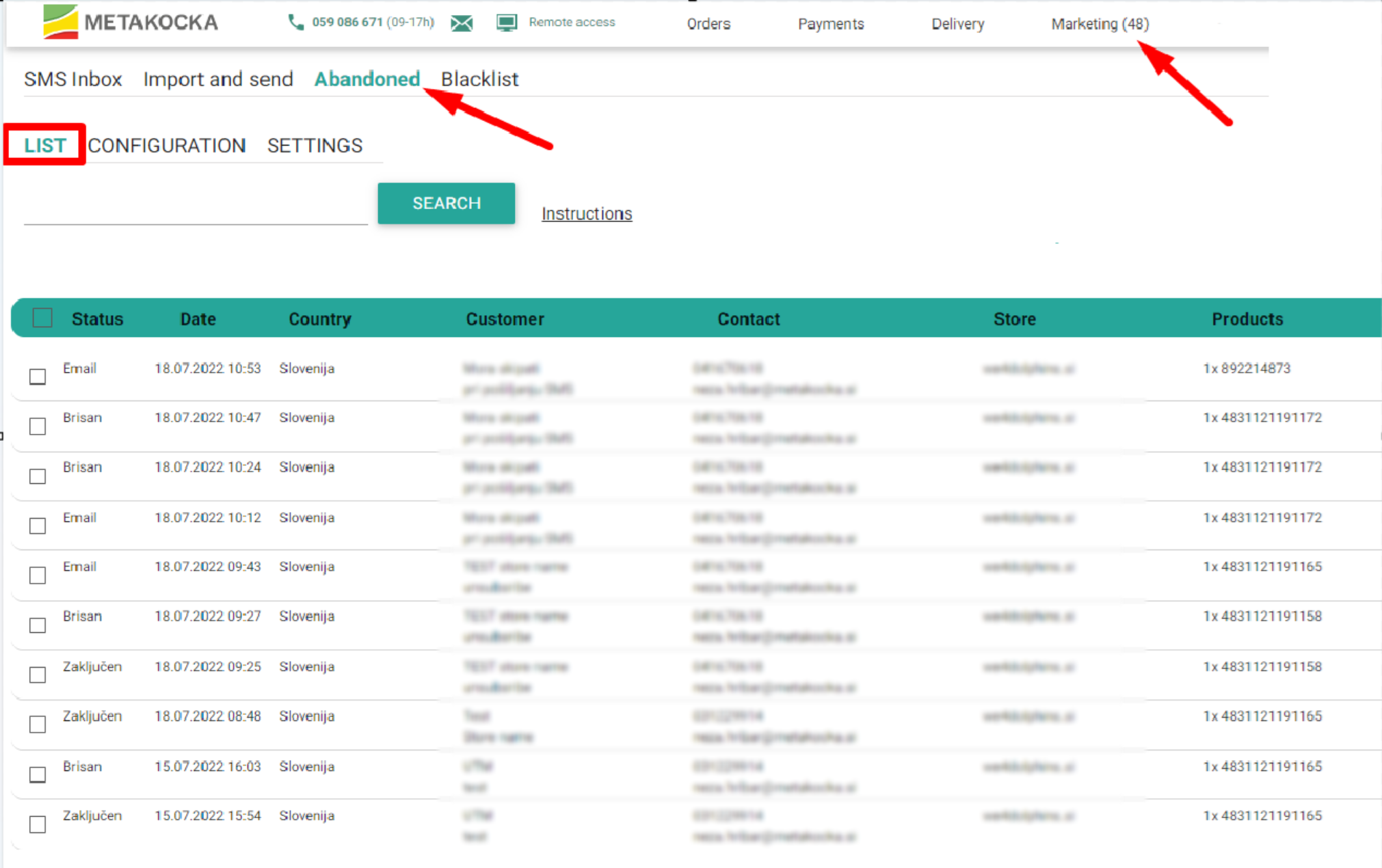Click the Metakocka logo icon
1382x868 pixels.
pyautogui.click(x=60, y=22)
